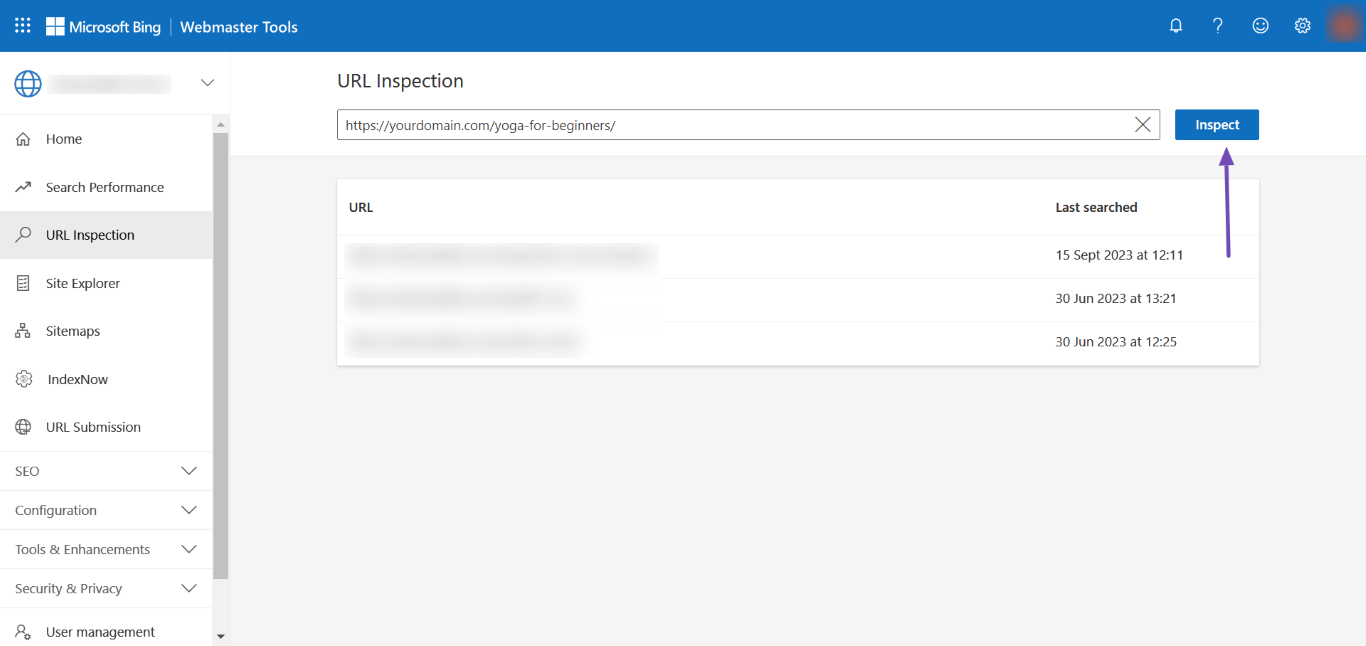Clear the URL input with X

pos(1143,125)
